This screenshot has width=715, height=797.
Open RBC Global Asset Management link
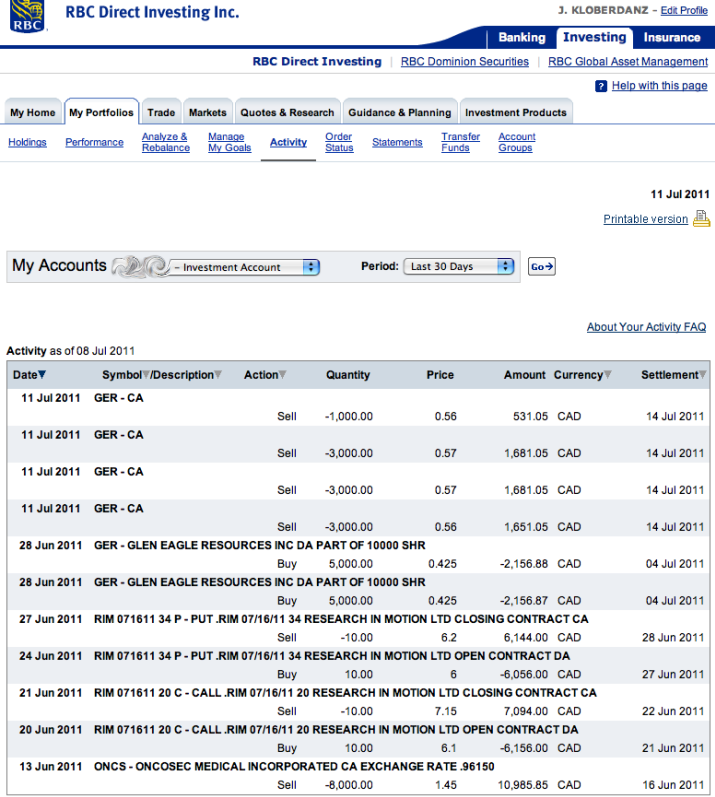coord(628,62)
